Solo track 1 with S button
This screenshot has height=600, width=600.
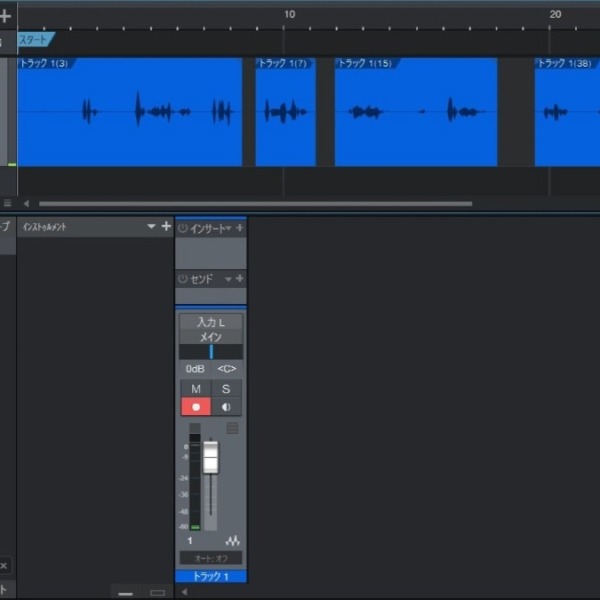point(226,389)
